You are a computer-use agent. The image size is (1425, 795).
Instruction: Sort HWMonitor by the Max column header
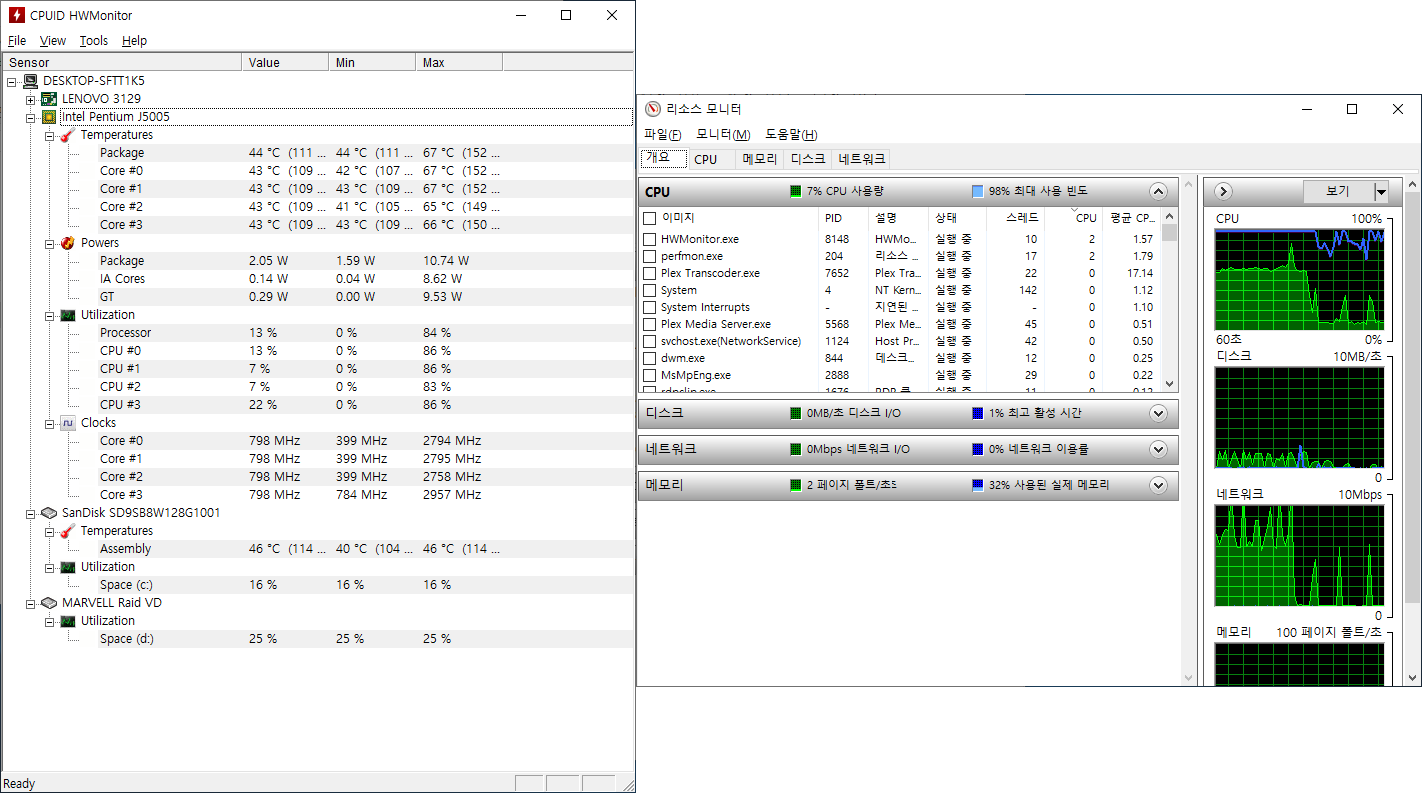click(459, 62)
